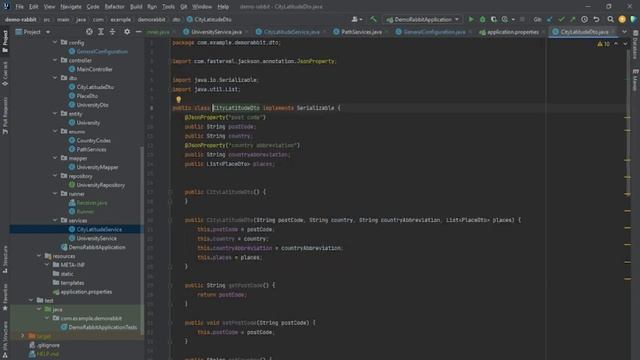This screenshot has height=360, width=640.
Task: Click the warning indicator showing 10 problems
Action: [x=604, y=44]
